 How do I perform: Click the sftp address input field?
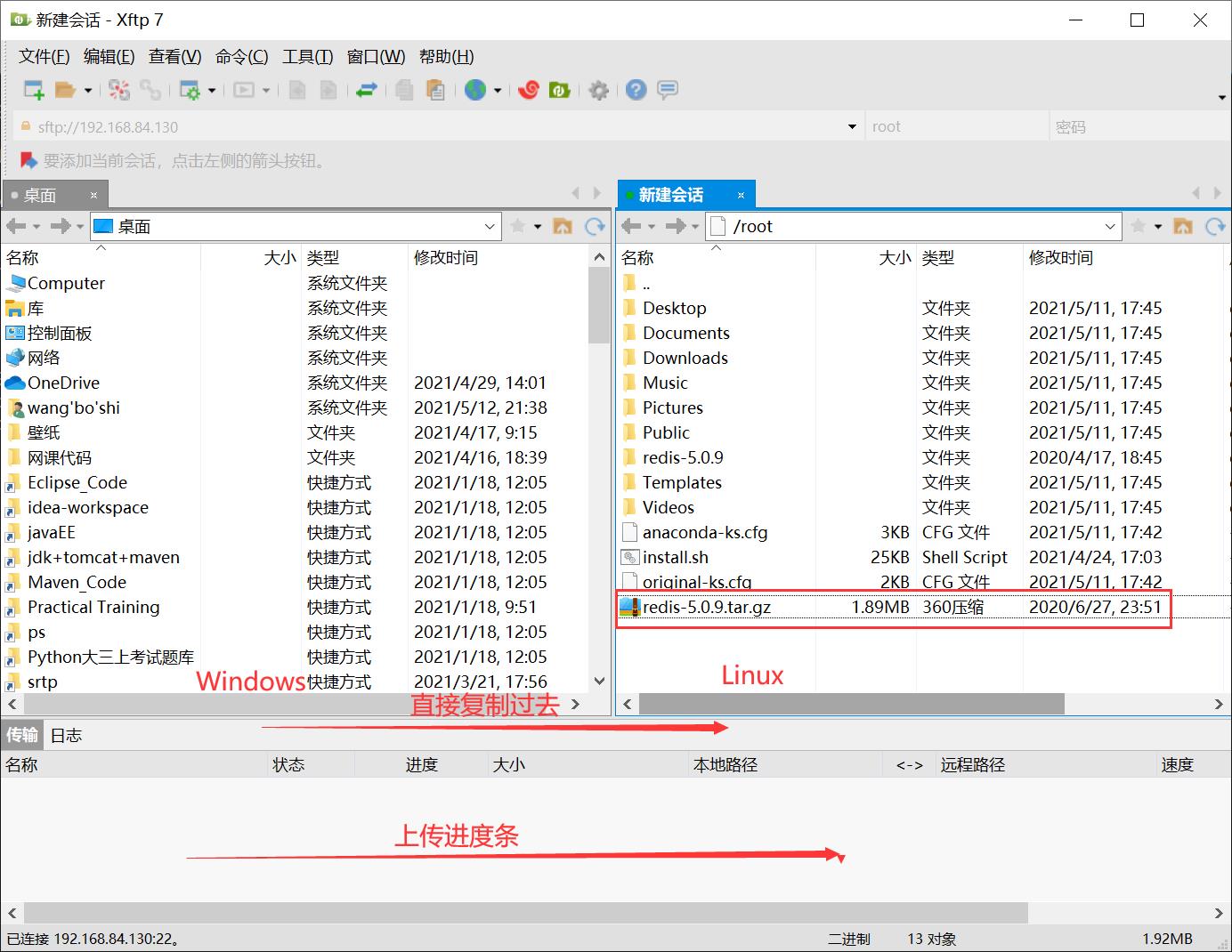[x=436, y=127]
